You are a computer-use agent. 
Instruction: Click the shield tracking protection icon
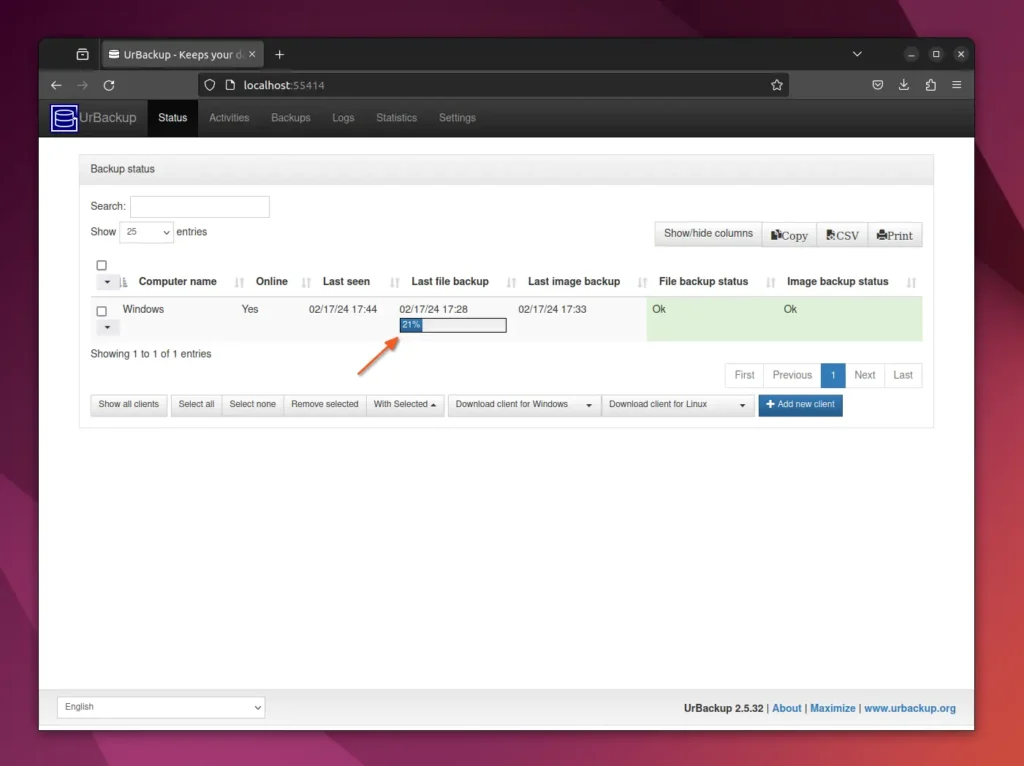[x=210, y=85]
